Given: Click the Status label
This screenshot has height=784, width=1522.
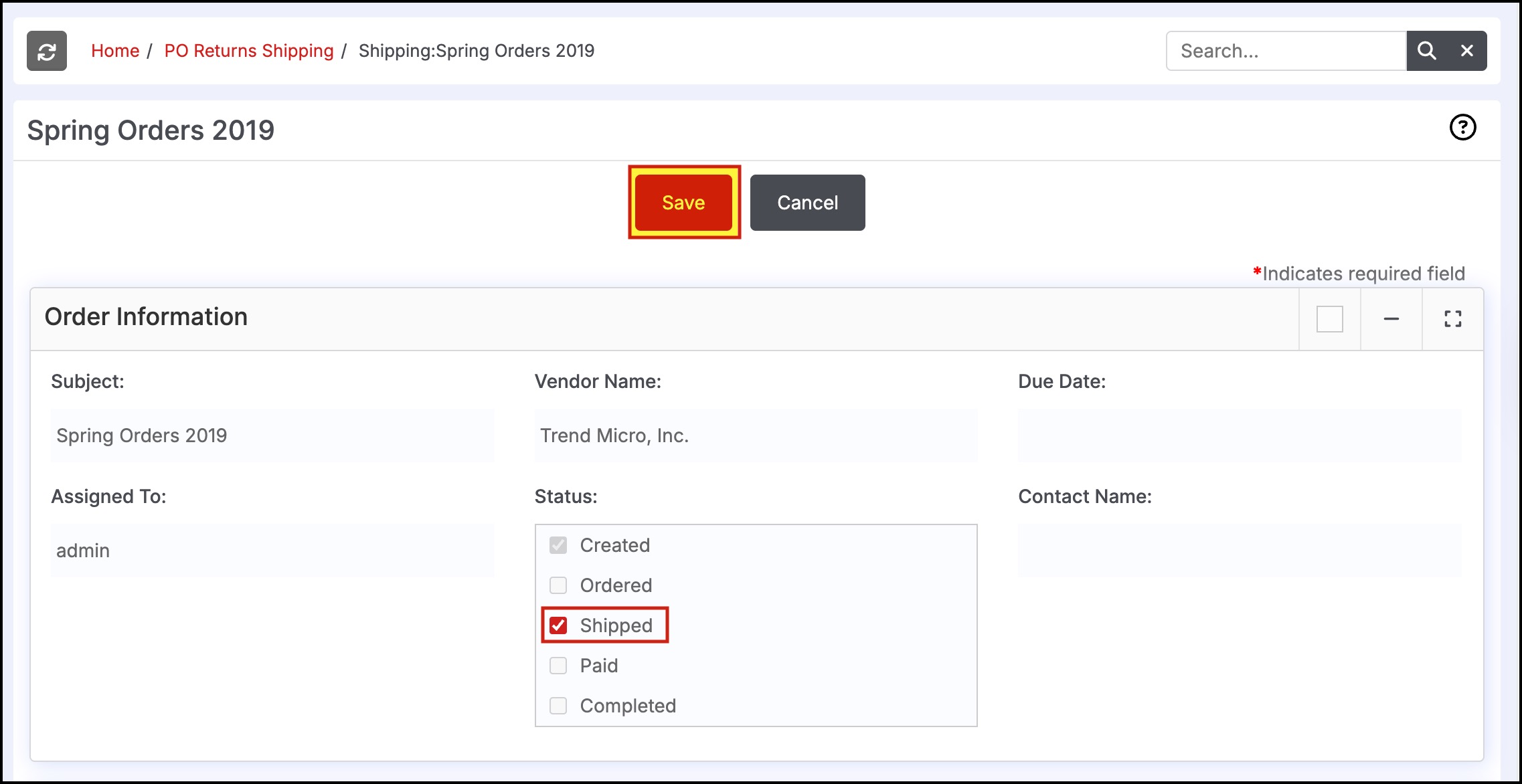Looking at the screenshot, I should (566, 496).
